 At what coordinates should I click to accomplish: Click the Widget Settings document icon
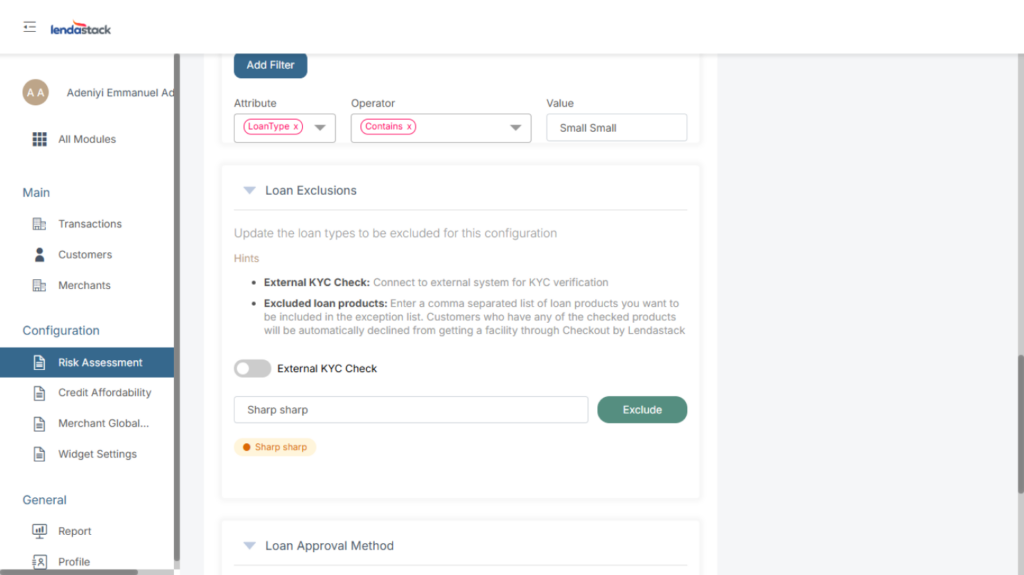pos(40,454)
